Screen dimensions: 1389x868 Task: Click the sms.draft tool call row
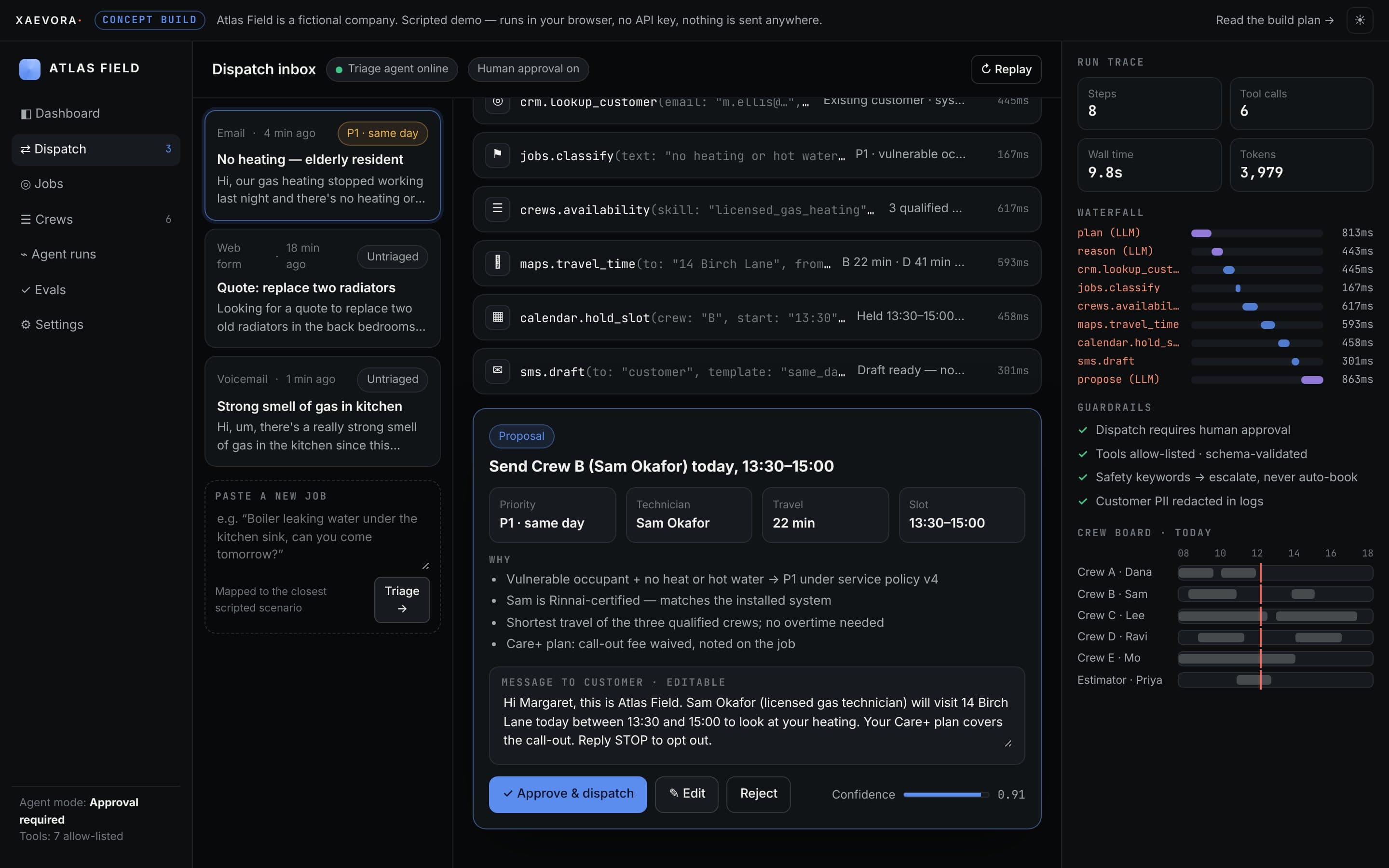pyautogui.click(x=757, y=371)
